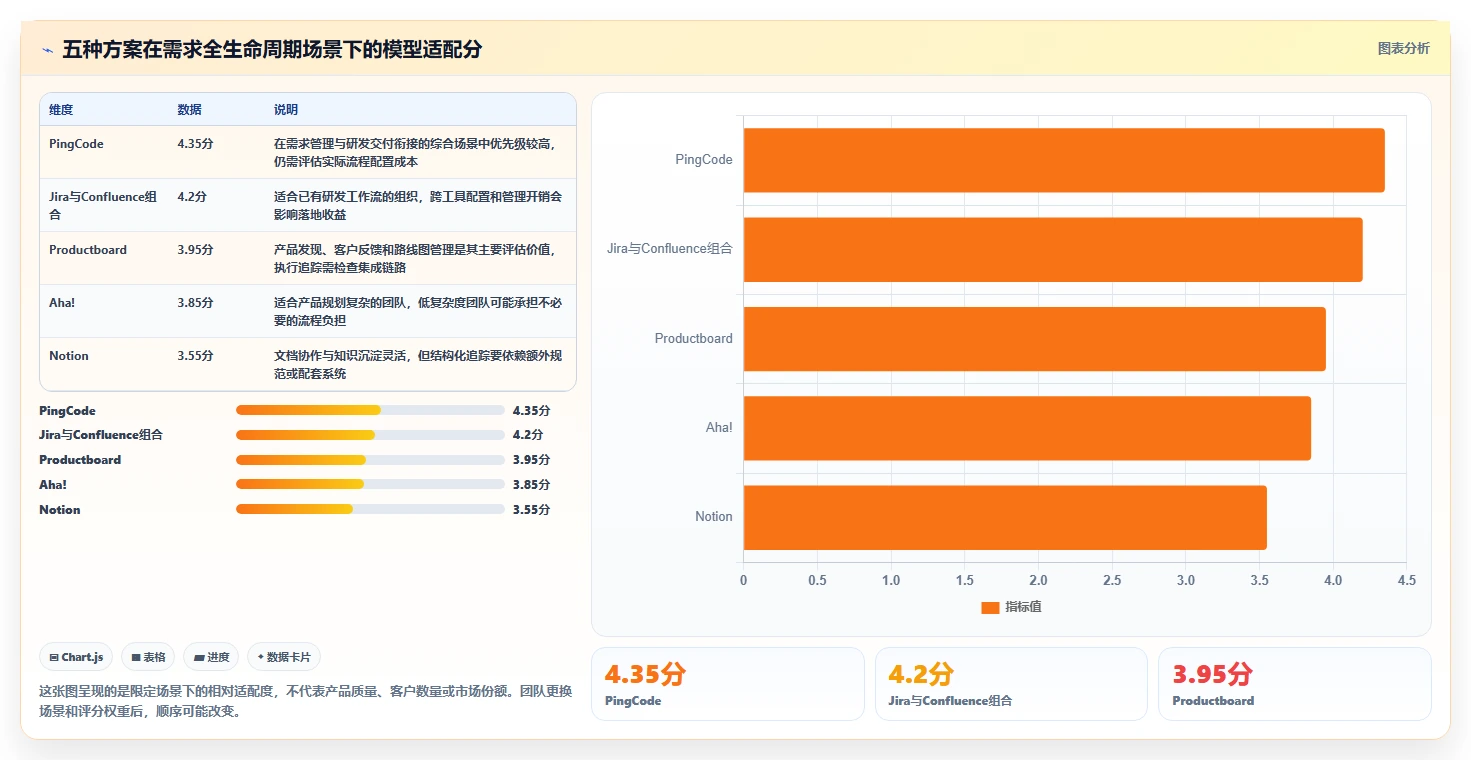1471x760 pixels.
Task: Click the 3.85分 value beside the Aha! progress bar
Action: click(531, 485)
